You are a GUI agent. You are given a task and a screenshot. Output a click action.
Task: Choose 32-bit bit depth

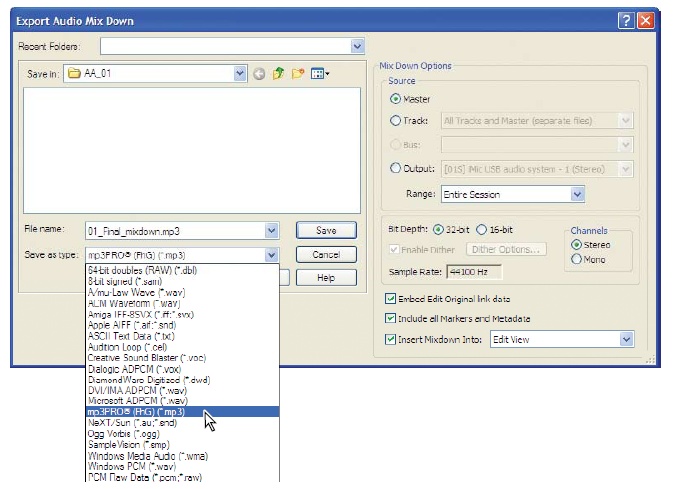[438, 230]
